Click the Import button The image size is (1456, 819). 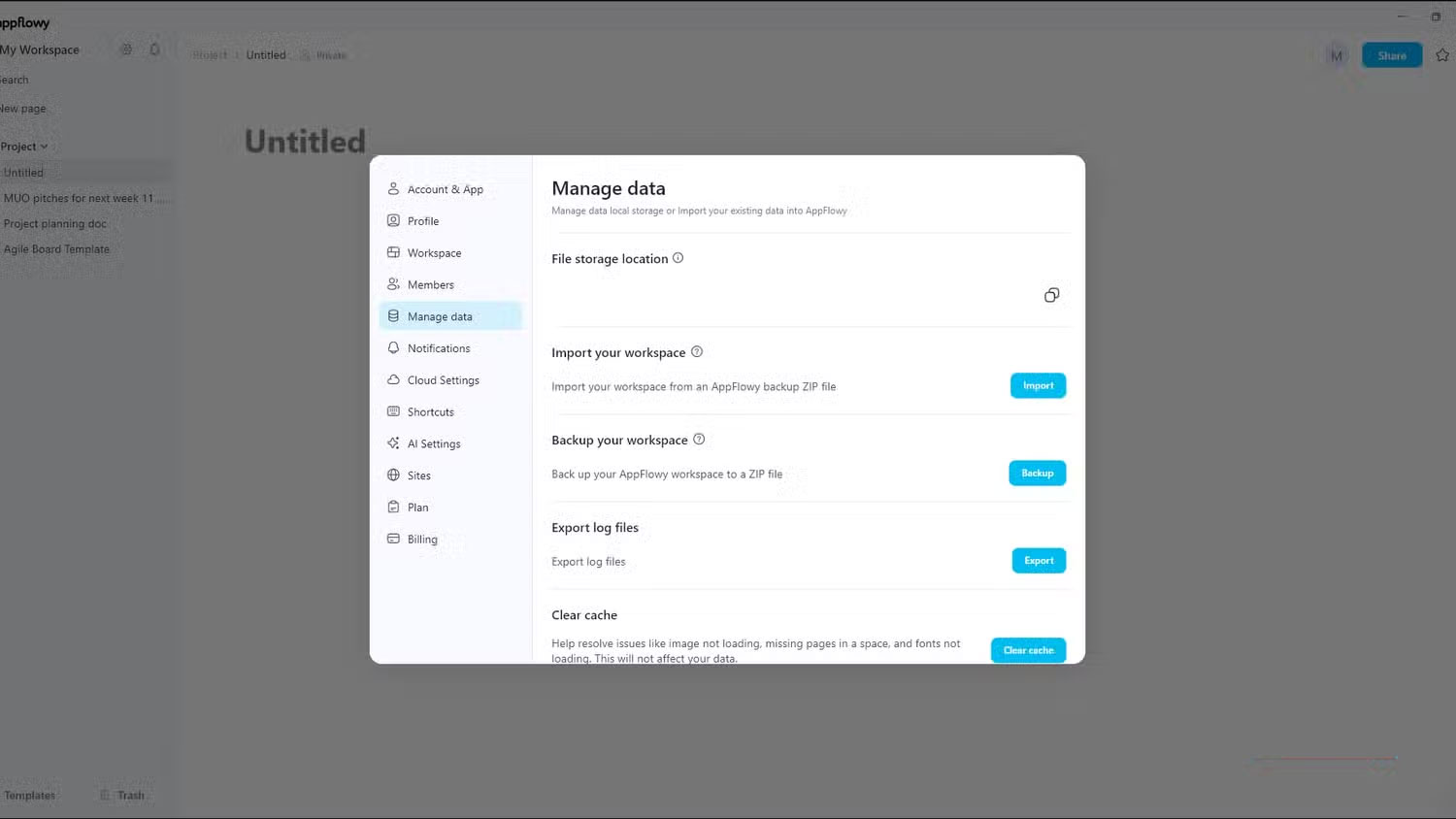click(1038, 386)
